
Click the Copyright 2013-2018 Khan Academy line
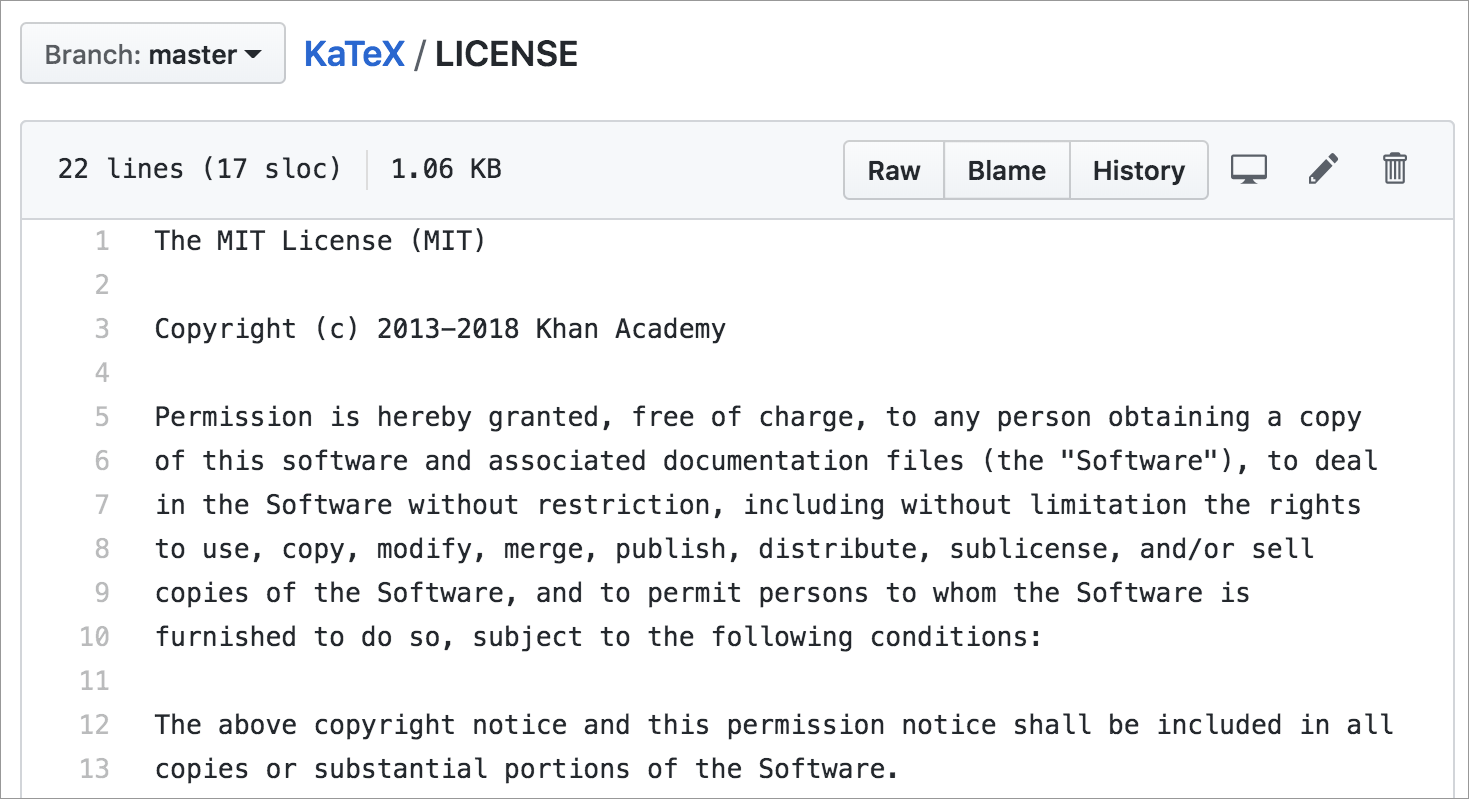[x=440, y=329]
